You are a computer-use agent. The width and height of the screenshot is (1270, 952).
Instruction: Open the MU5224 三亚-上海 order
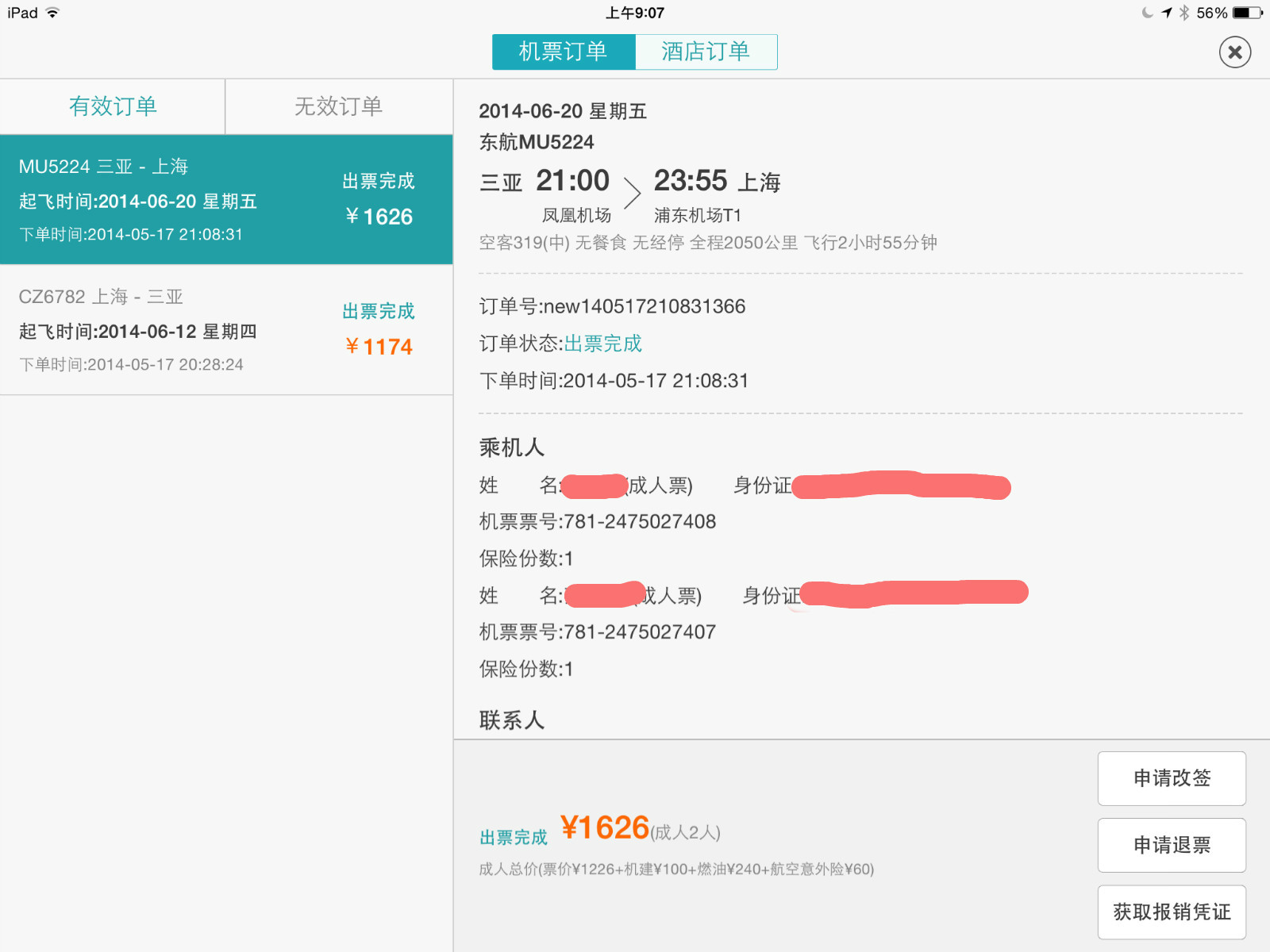226,199
